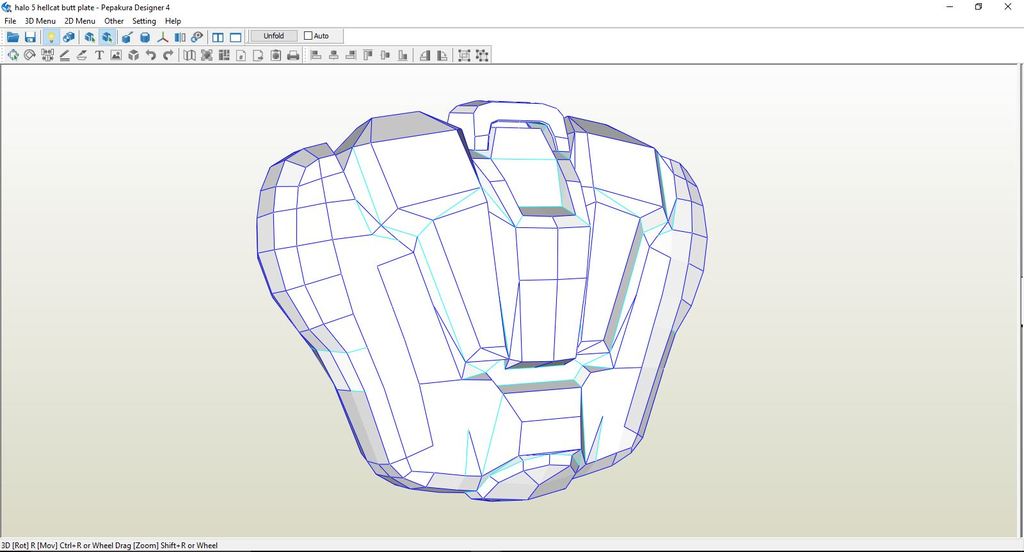Click the blue cylinder icon

click(x=145, y=37)
